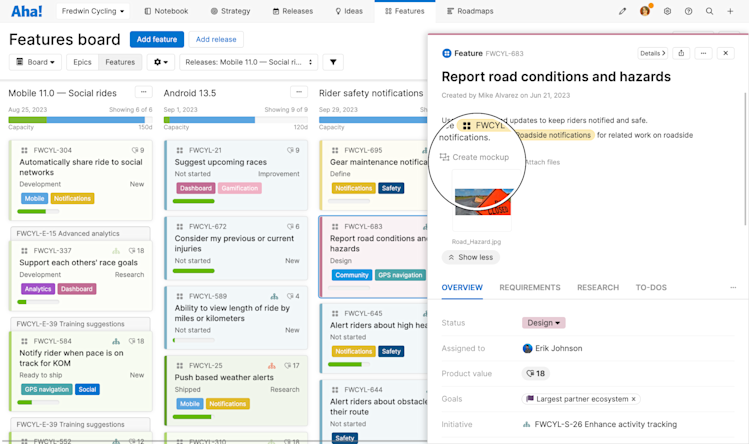Click the Add feature button
Screen dimensions: 749x444
point(157,39)
